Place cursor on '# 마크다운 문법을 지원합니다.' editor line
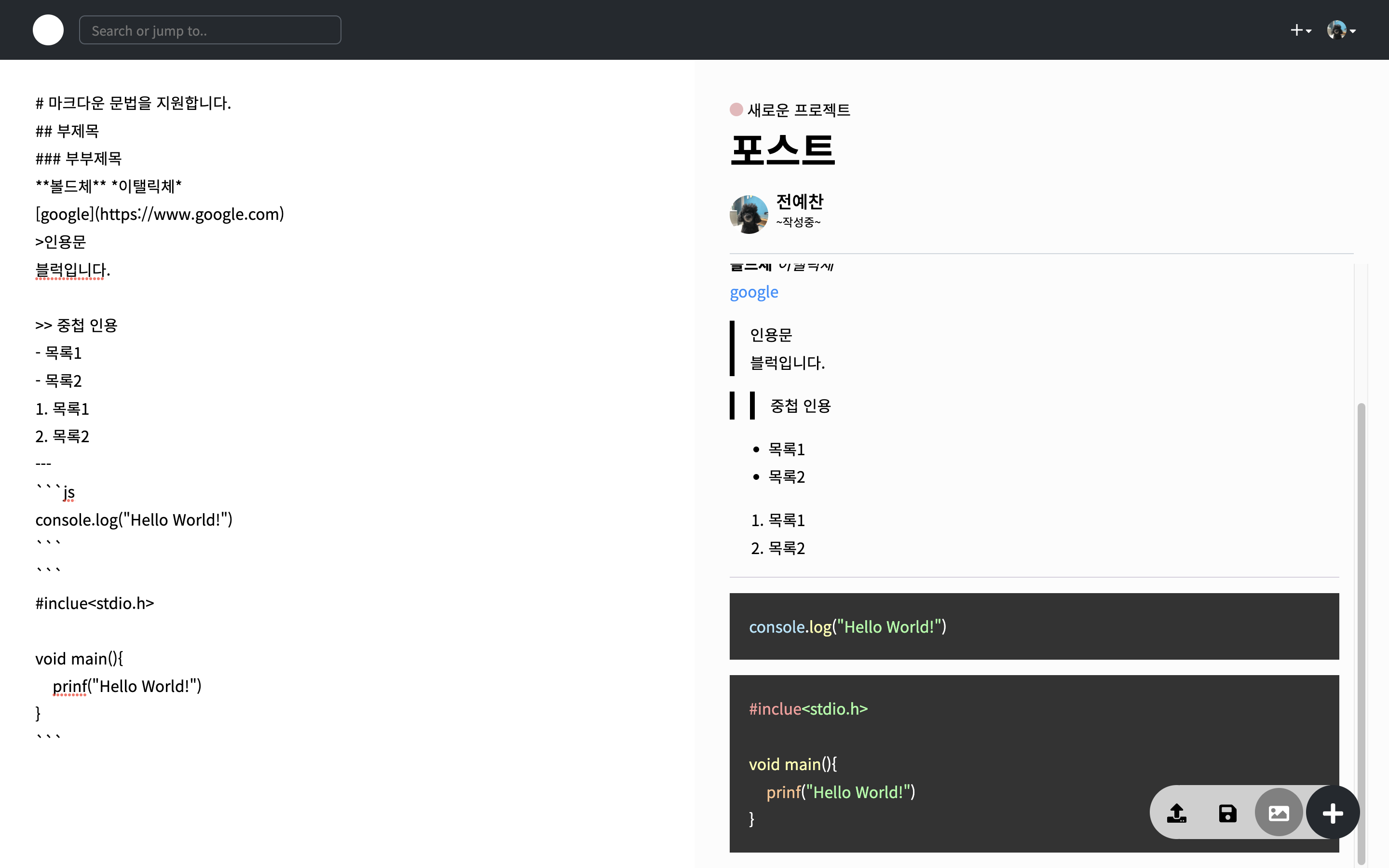1389x868 pixels. (x=133, y=103)
